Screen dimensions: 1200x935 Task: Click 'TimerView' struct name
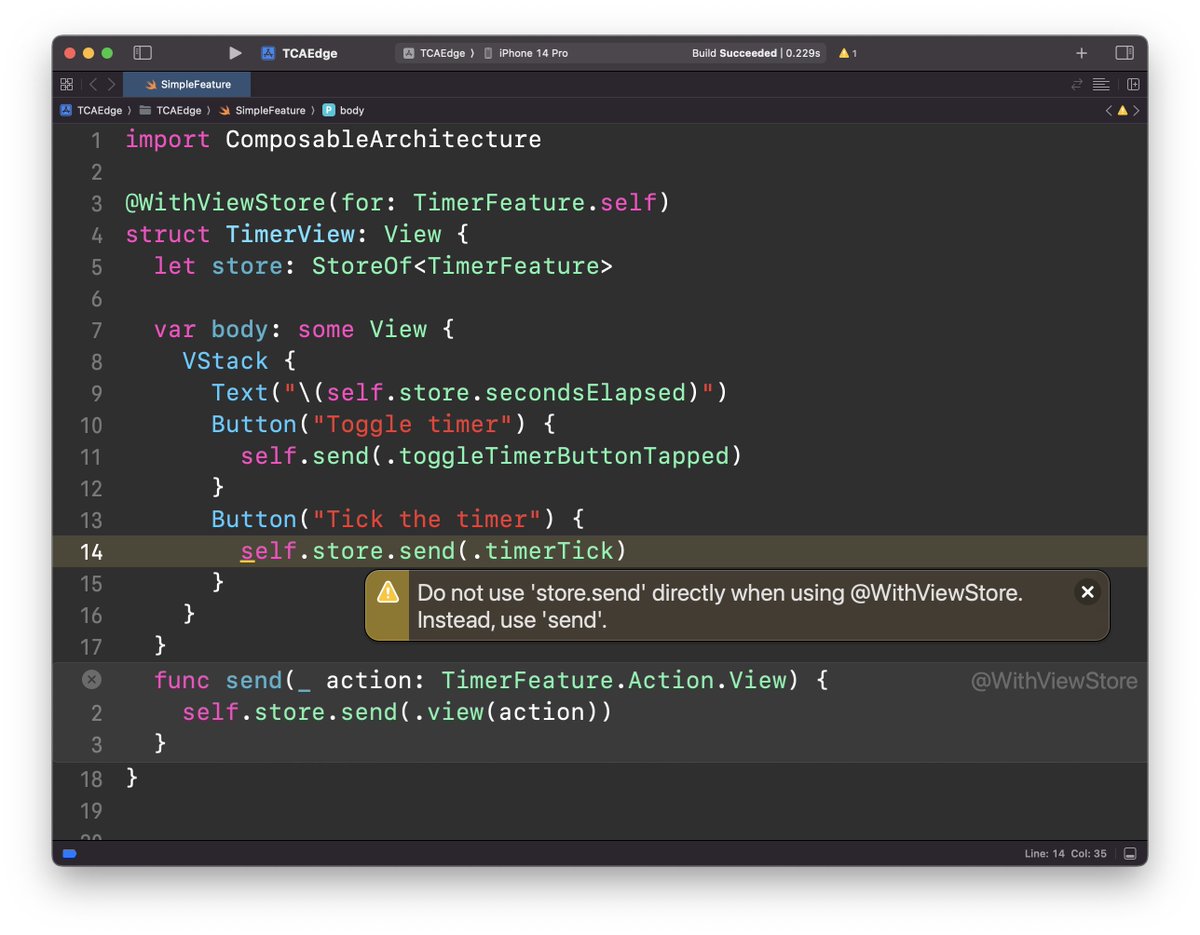coord(290,234)
